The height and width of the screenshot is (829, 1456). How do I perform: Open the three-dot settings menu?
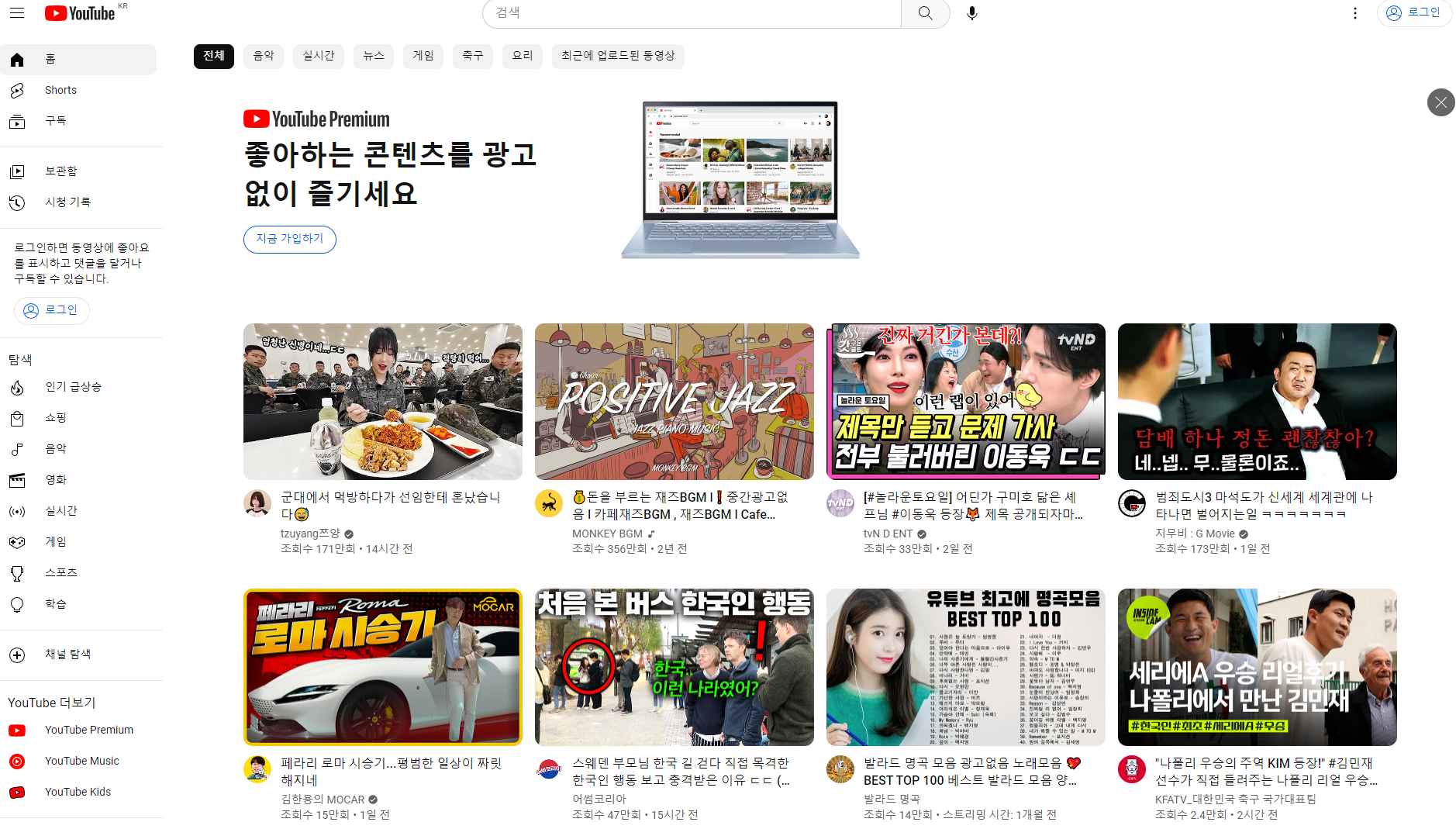[x=1354, y=13]
